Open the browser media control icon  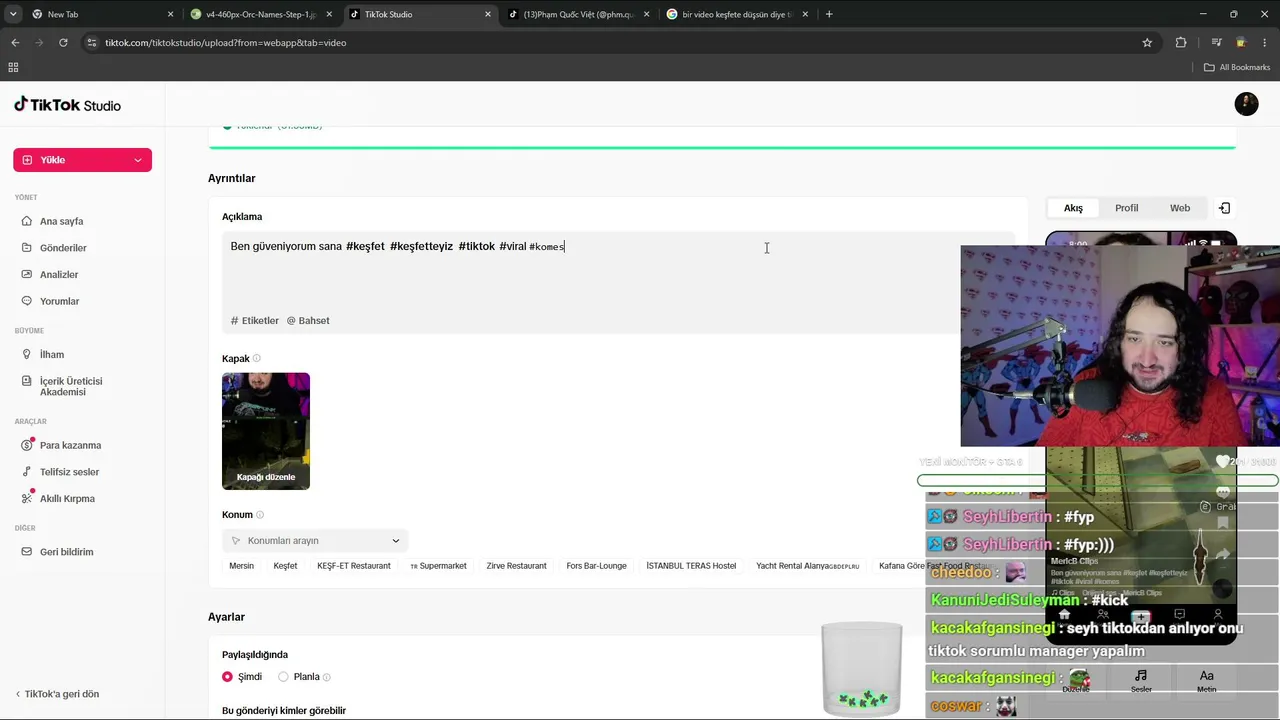click(x=1216, y=43)
